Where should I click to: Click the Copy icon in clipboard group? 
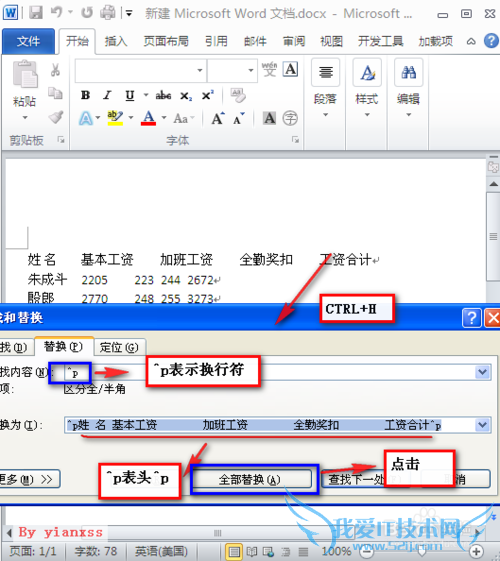coord(55,93)
